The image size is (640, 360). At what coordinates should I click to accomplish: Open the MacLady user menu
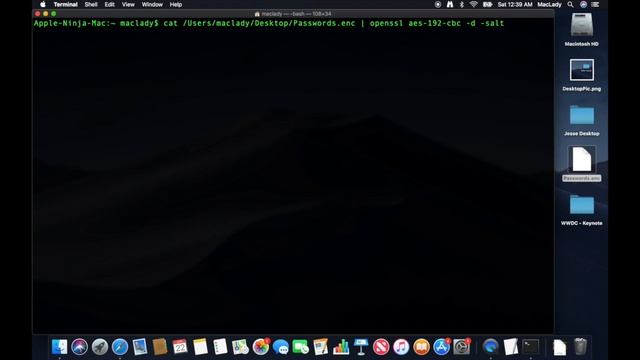coord(549,4)
